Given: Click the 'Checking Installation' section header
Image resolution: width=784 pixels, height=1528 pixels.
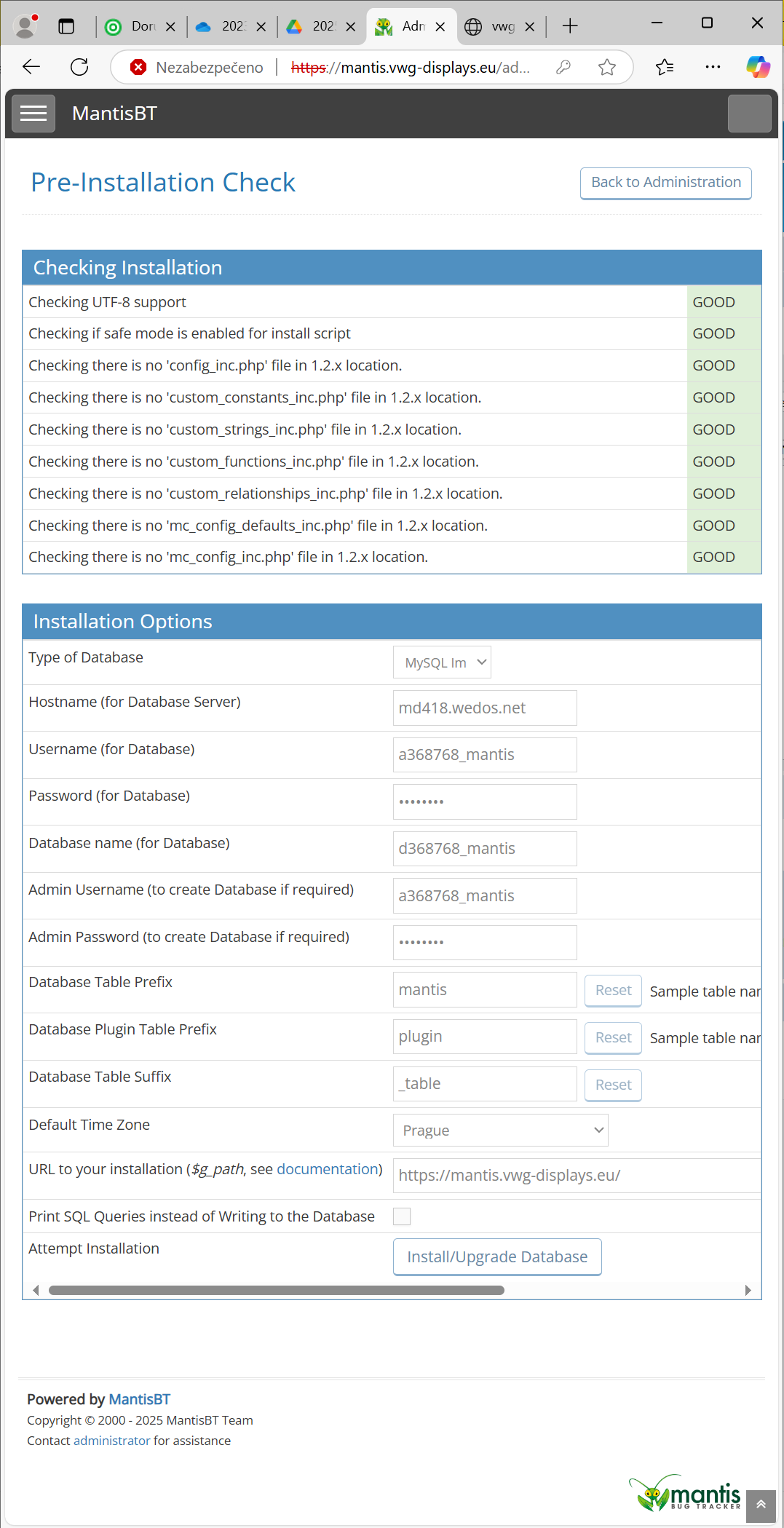Looking at the screenshot, I should (x=392, y=268).
